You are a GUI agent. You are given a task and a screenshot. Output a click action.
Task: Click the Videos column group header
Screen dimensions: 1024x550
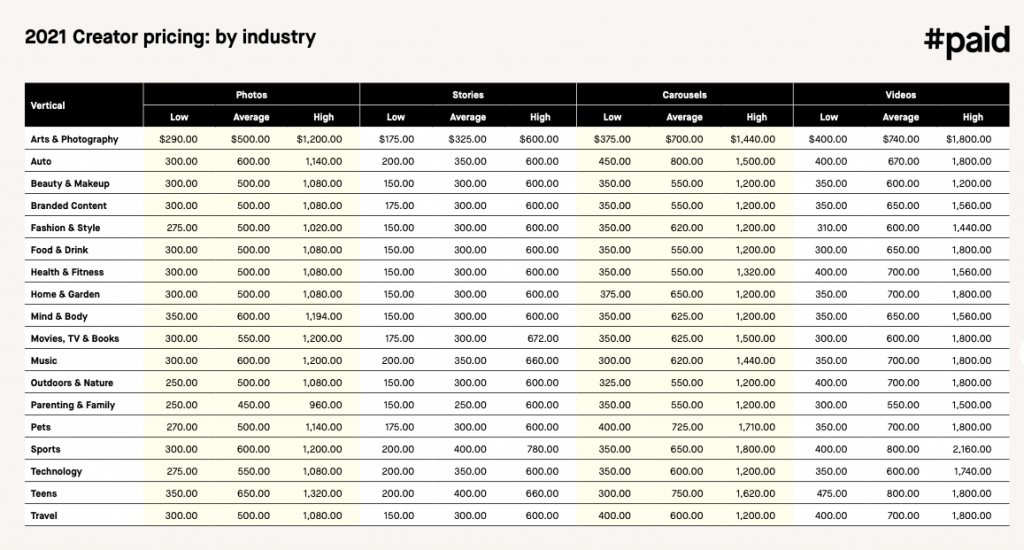pyautogui.click(x=900, y=95)
